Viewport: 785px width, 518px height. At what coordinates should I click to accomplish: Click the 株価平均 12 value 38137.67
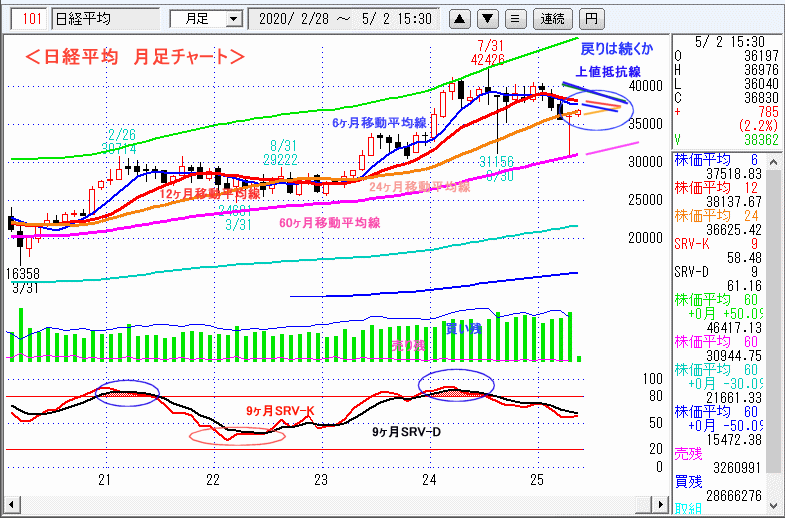[x=734, y=202]
